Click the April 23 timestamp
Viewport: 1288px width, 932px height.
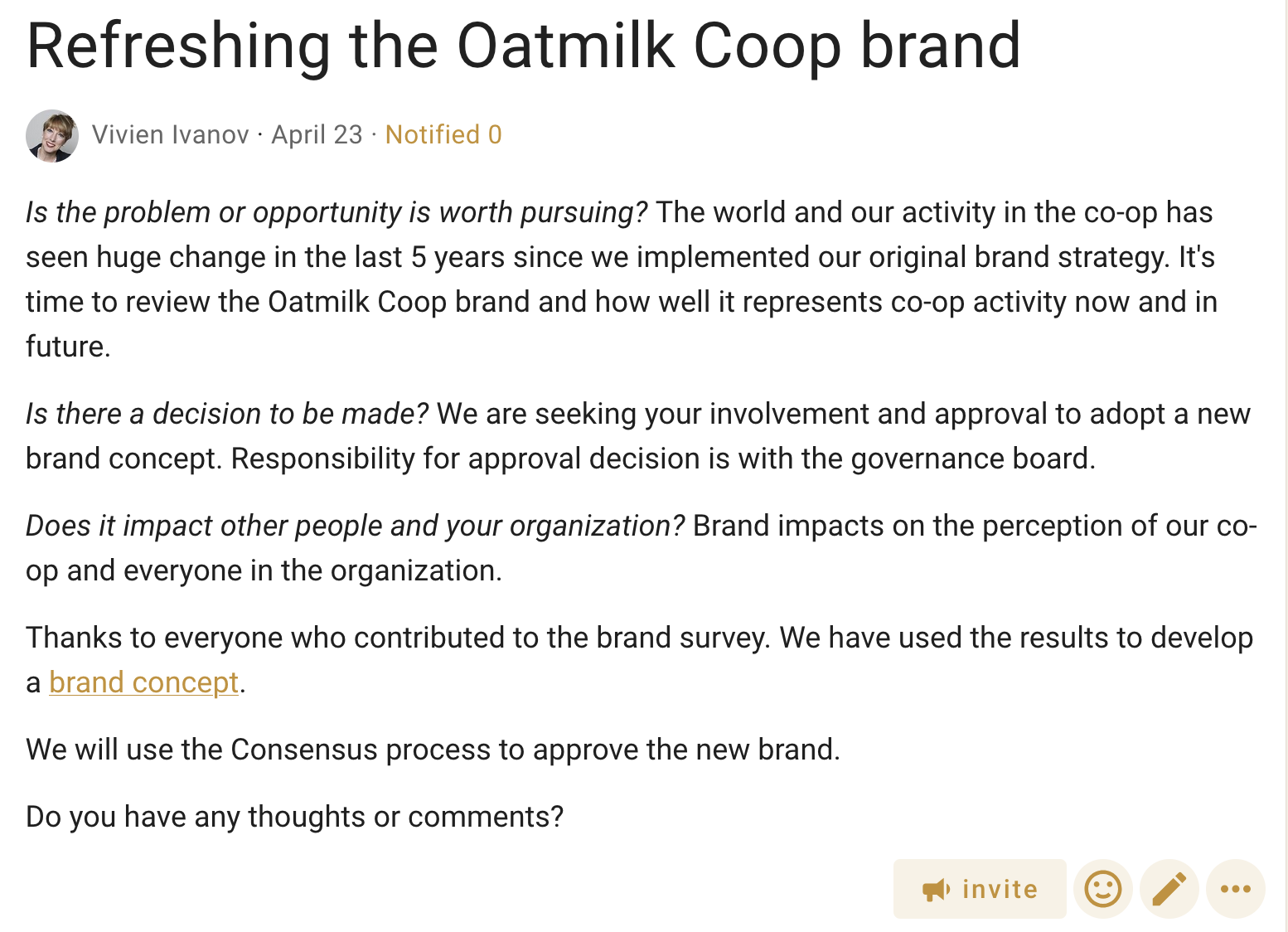tap(317, 134)
